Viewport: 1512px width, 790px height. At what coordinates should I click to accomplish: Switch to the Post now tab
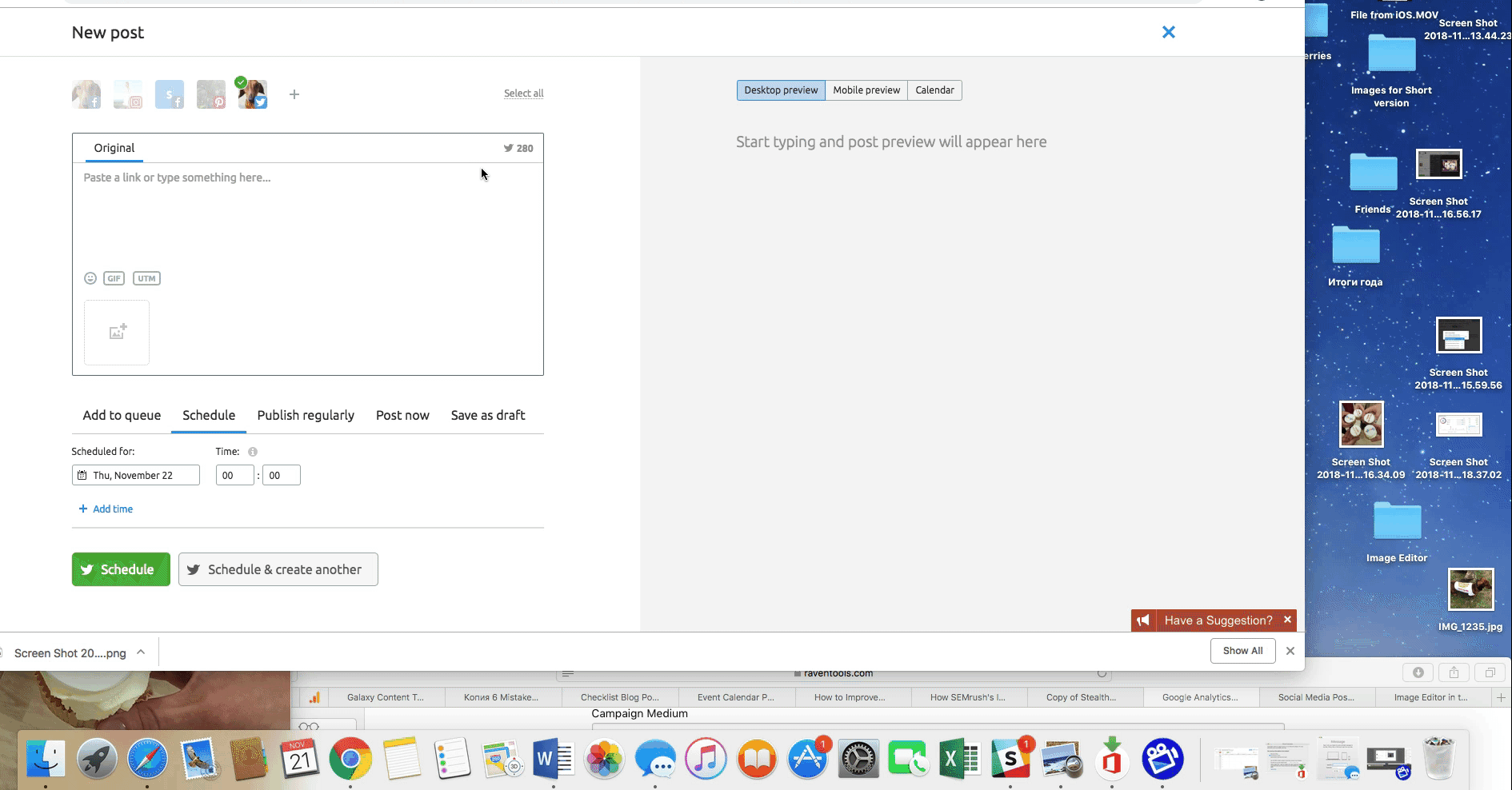tap(402, 416)
